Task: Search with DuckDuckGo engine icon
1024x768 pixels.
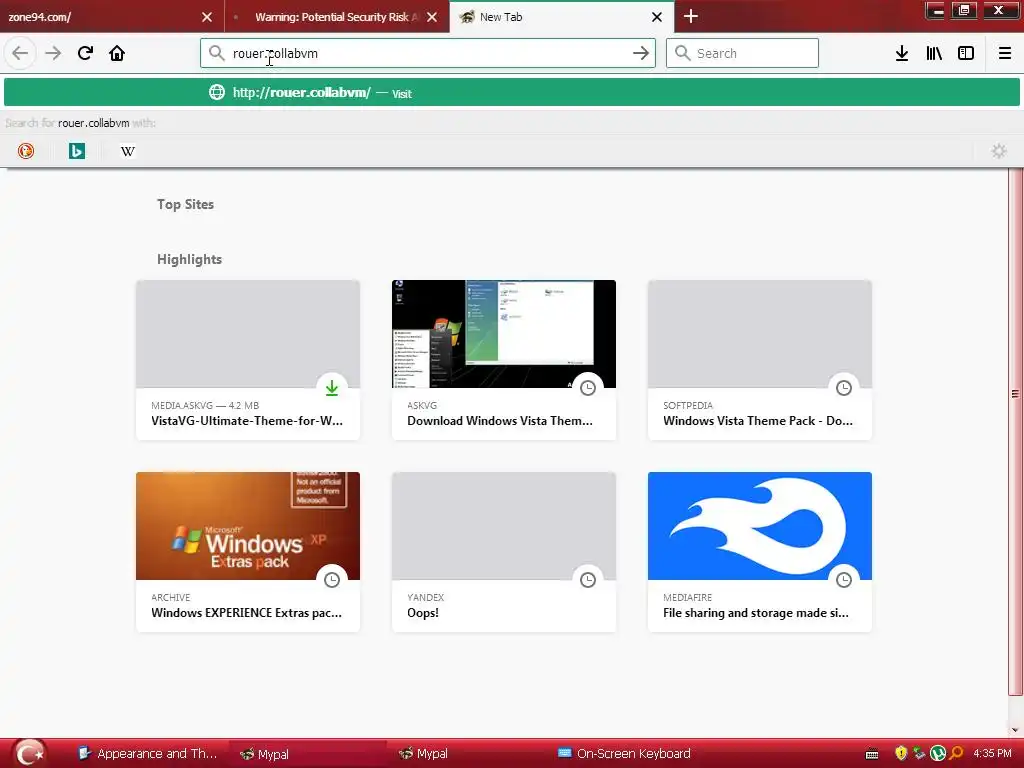Action: tap(25, 151)
